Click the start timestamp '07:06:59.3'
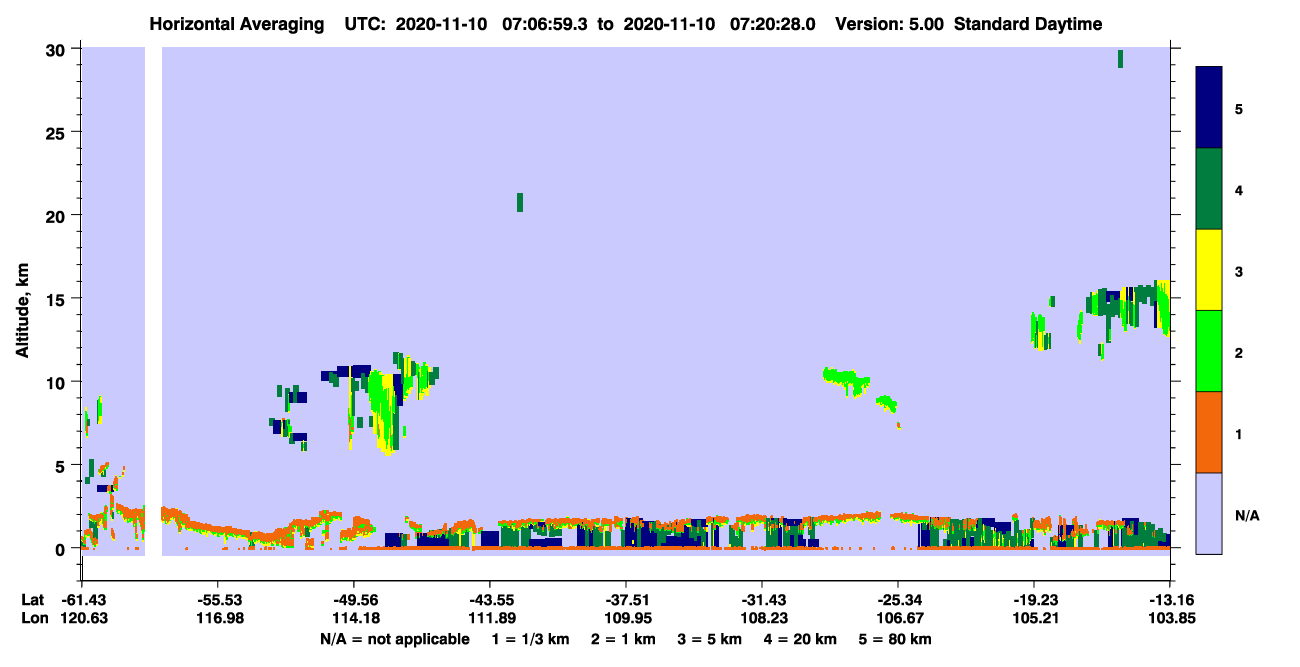The width and height of the screenshot is (1300, 667). [x=547, y=24]
